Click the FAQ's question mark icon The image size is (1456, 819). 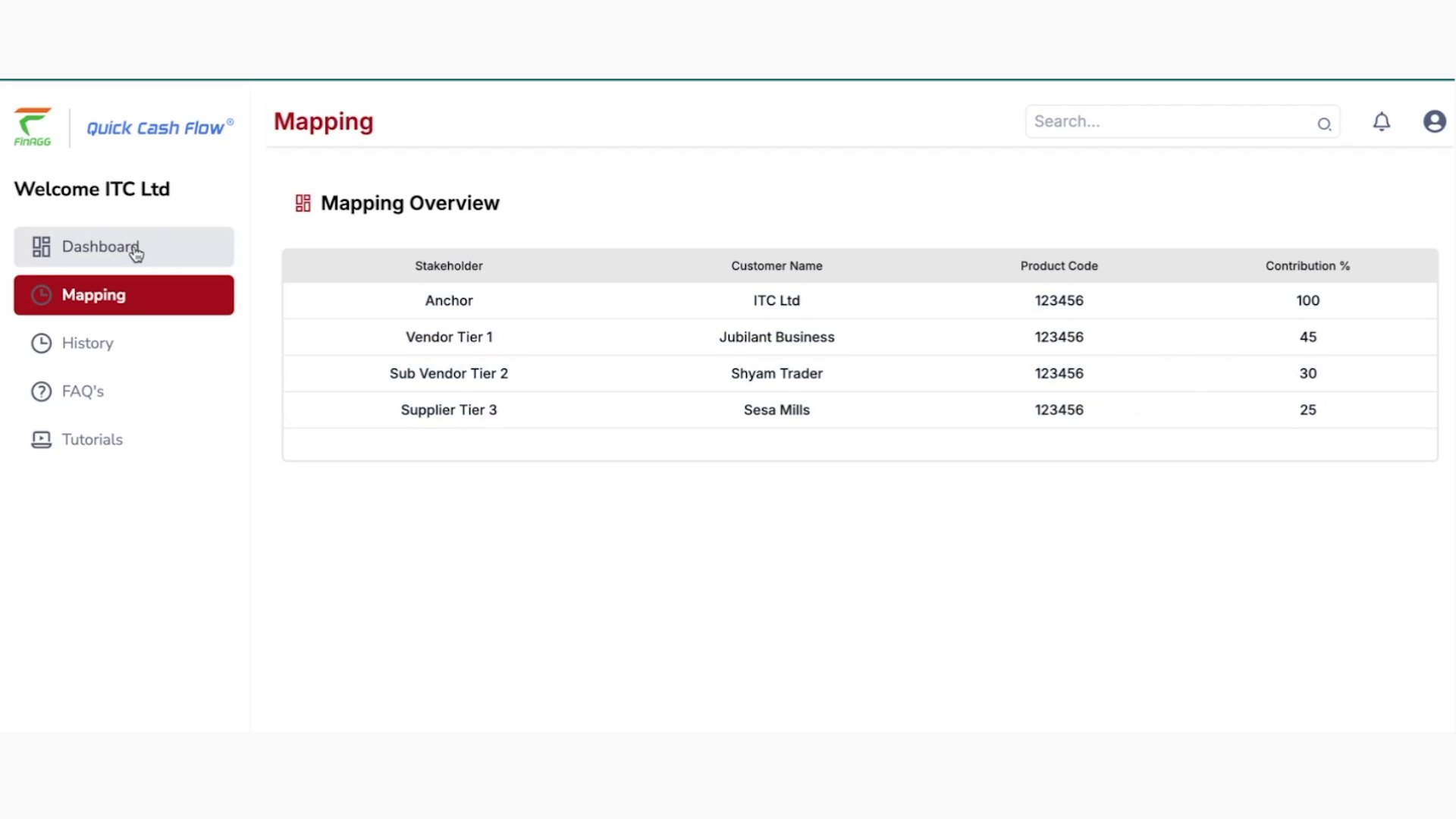click(41, 391)
